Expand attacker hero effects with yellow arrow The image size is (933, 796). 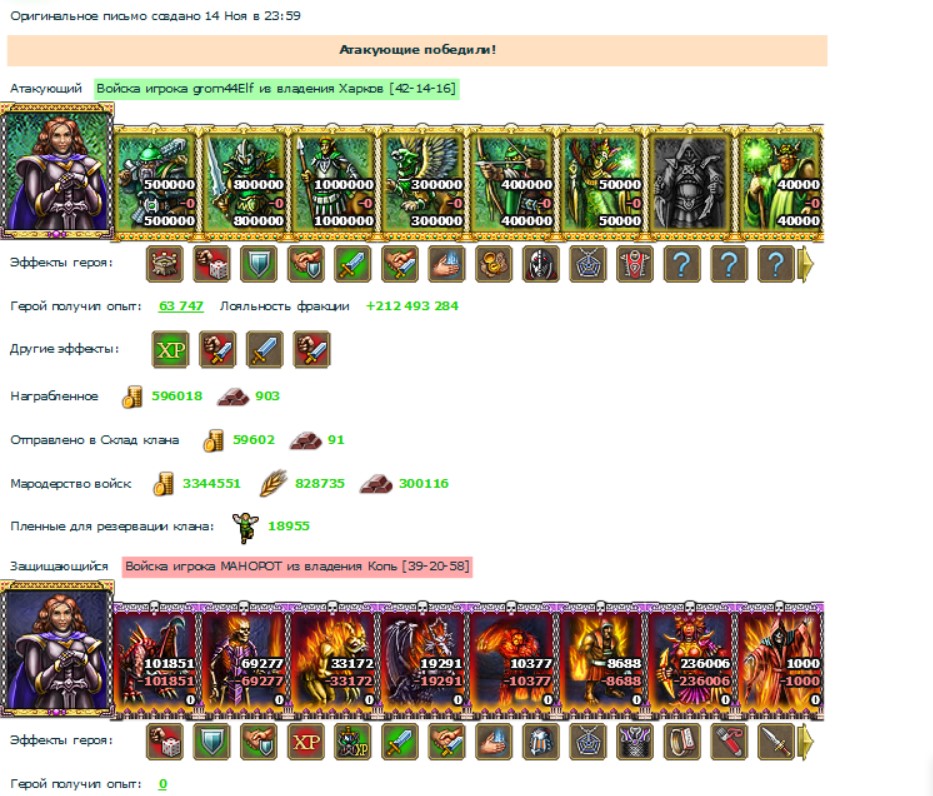(805, 264)
